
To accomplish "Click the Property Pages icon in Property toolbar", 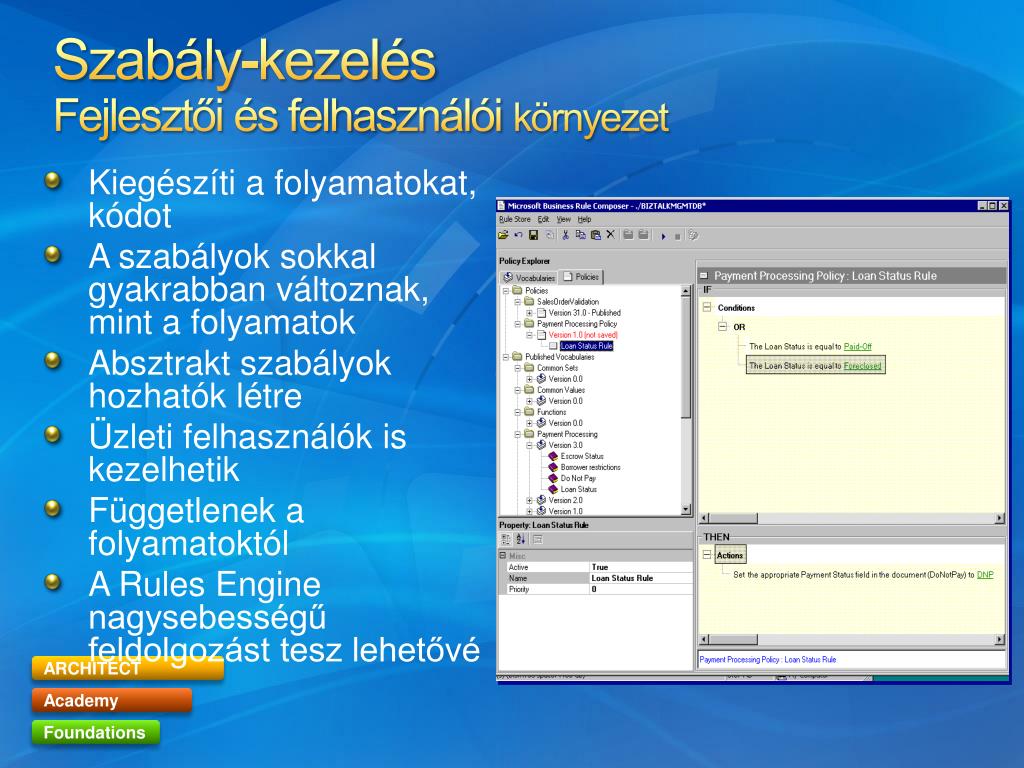I will pos(537,539).
